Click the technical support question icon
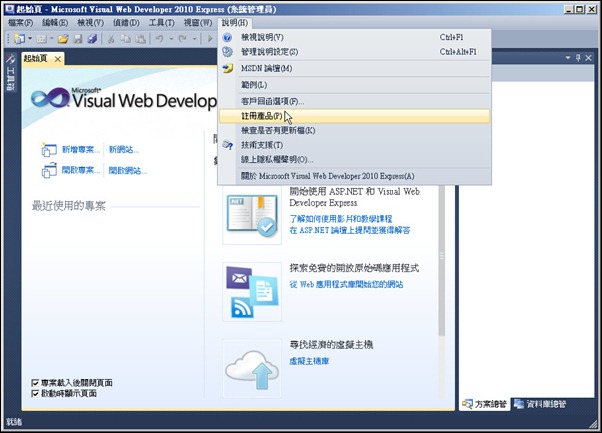The image size is (602, 433). 228,145
